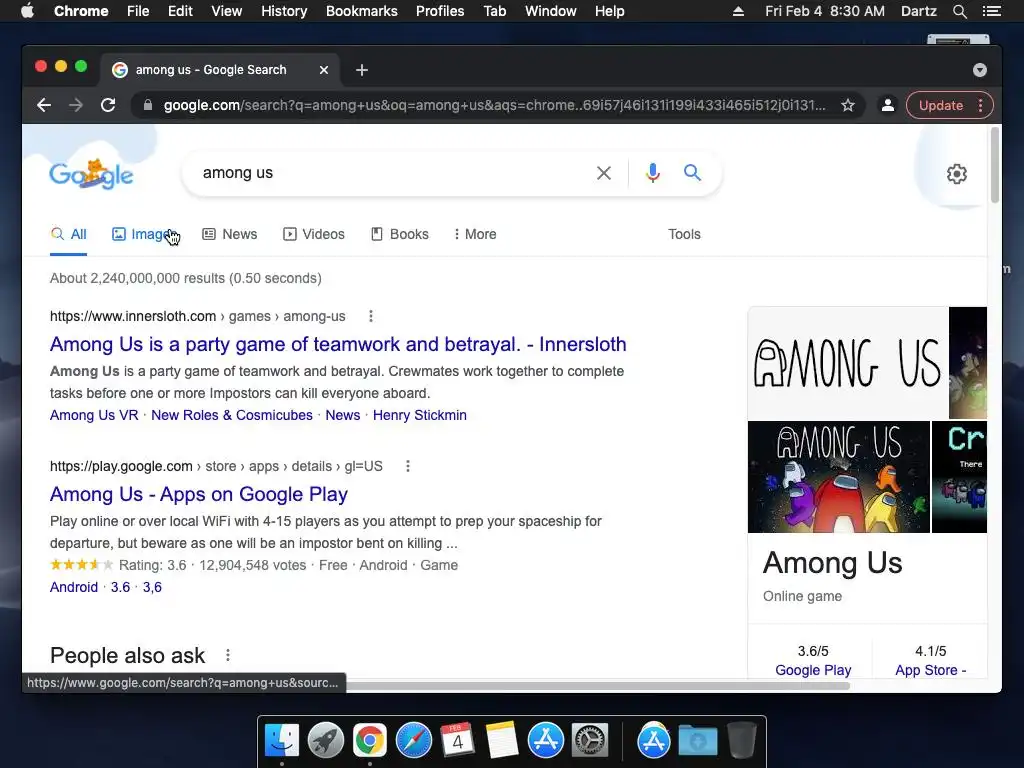Switch to the News tab
The width and height of the screenshot is (1024, 768).
click(230, 234)
